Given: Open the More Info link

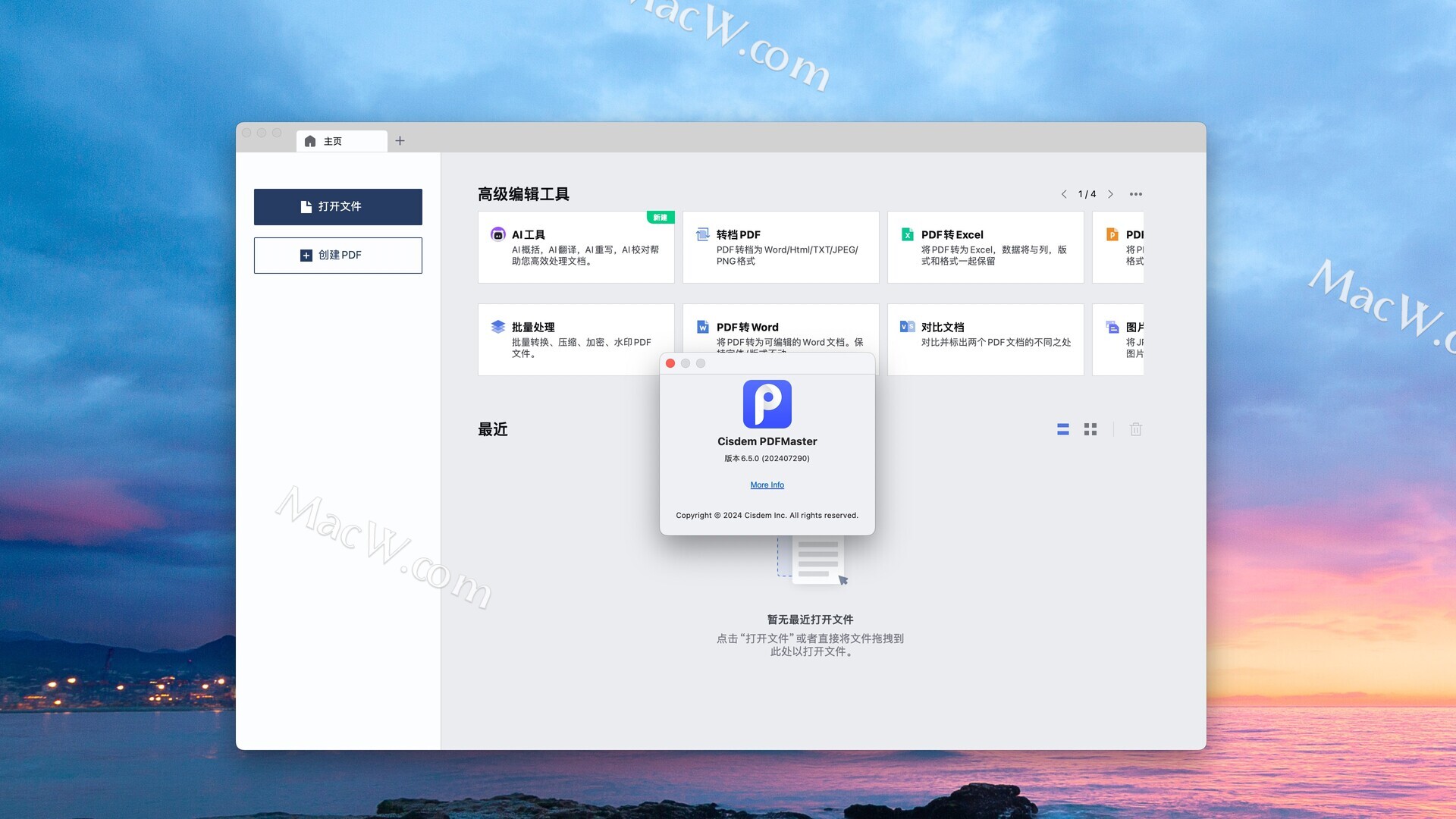Looking at the screenshot, I should 767,485.
